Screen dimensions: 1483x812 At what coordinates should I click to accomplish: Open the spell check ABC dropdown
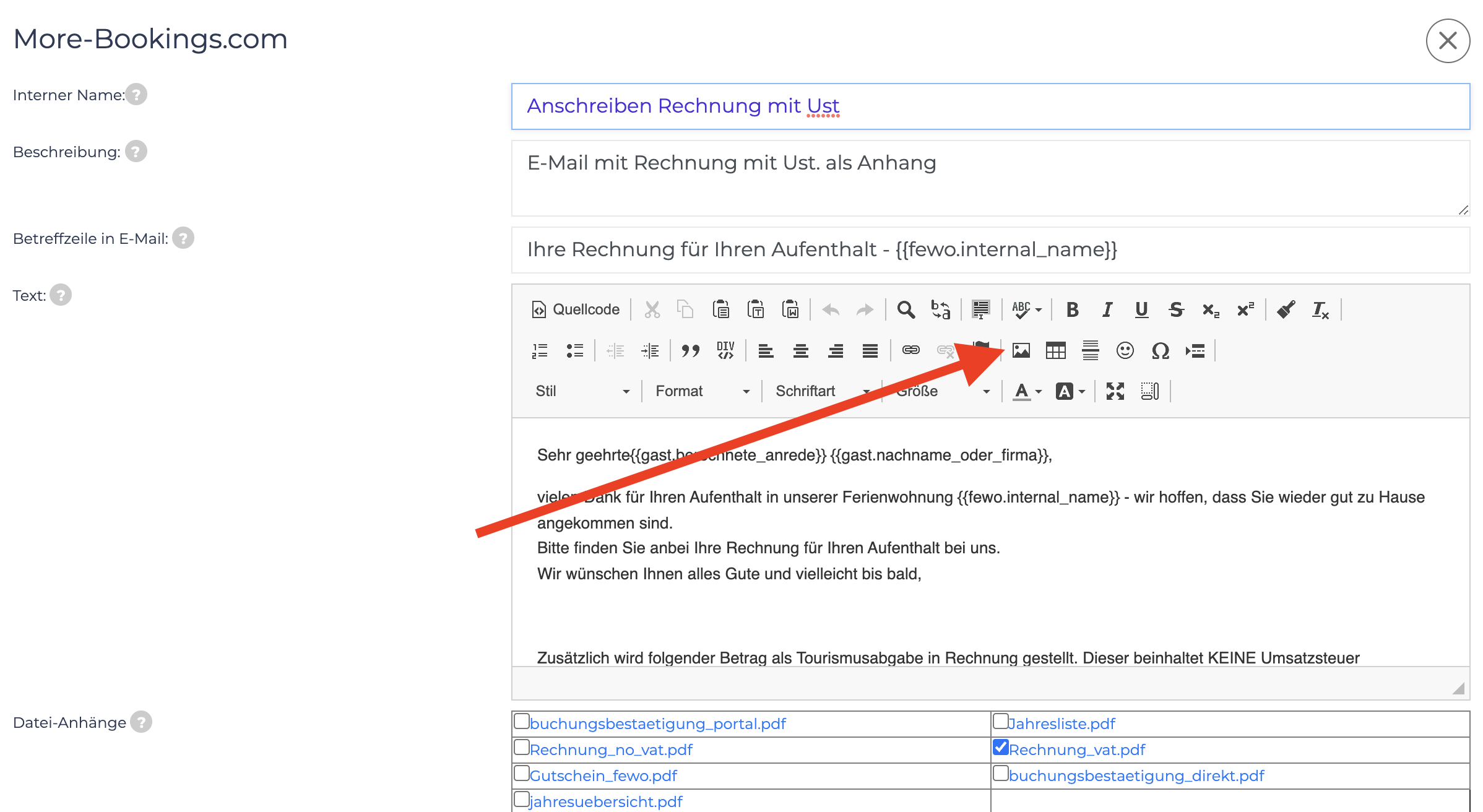1027,309
